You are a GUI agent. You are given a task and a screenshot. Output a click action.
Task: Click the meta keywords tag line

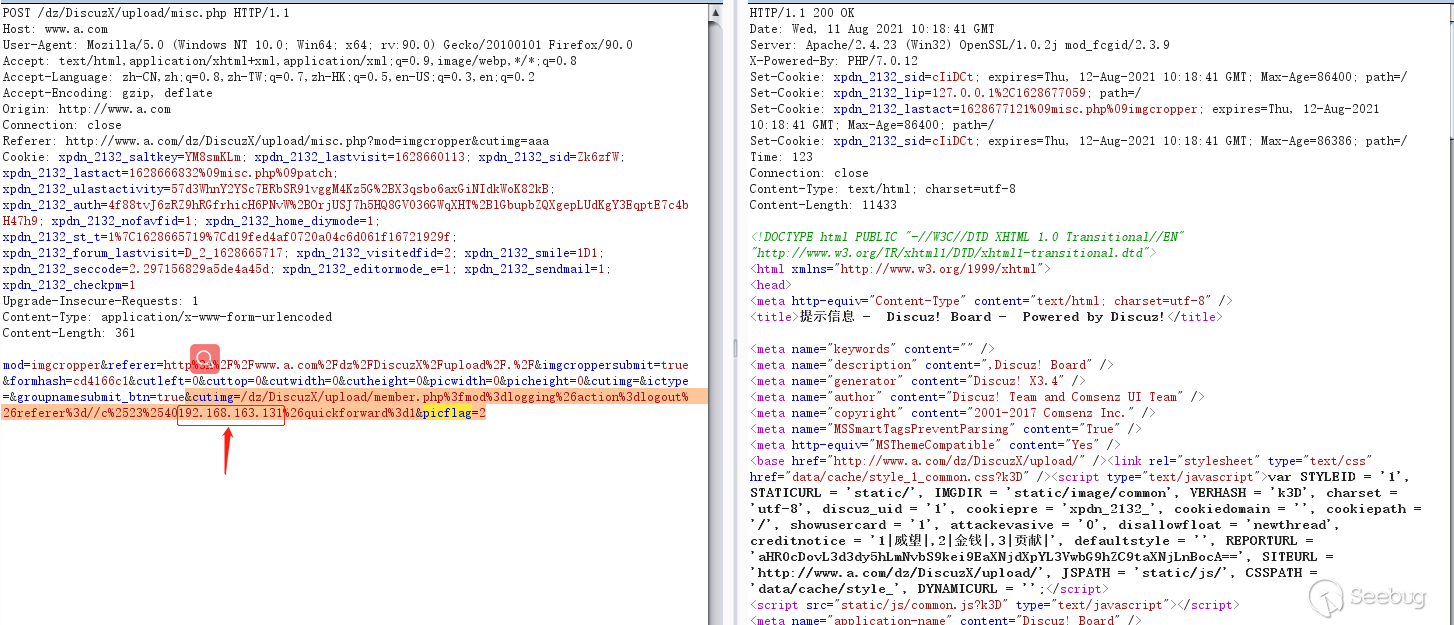click(872, 349)
